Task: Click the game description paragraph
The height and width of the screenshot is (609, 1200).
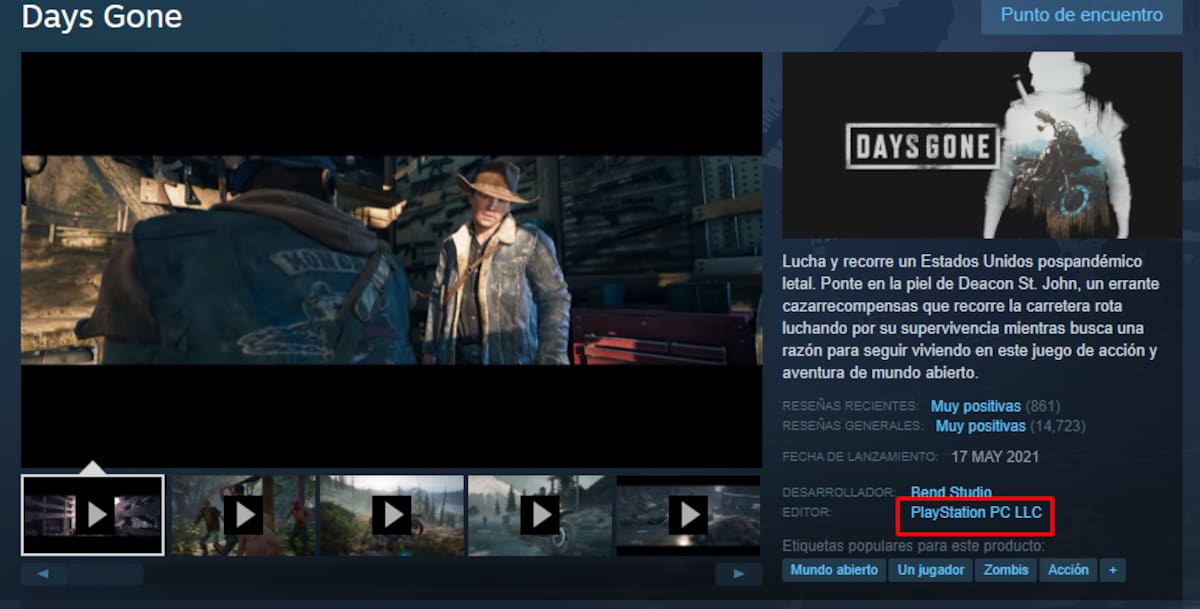Action: pos(971,316)
